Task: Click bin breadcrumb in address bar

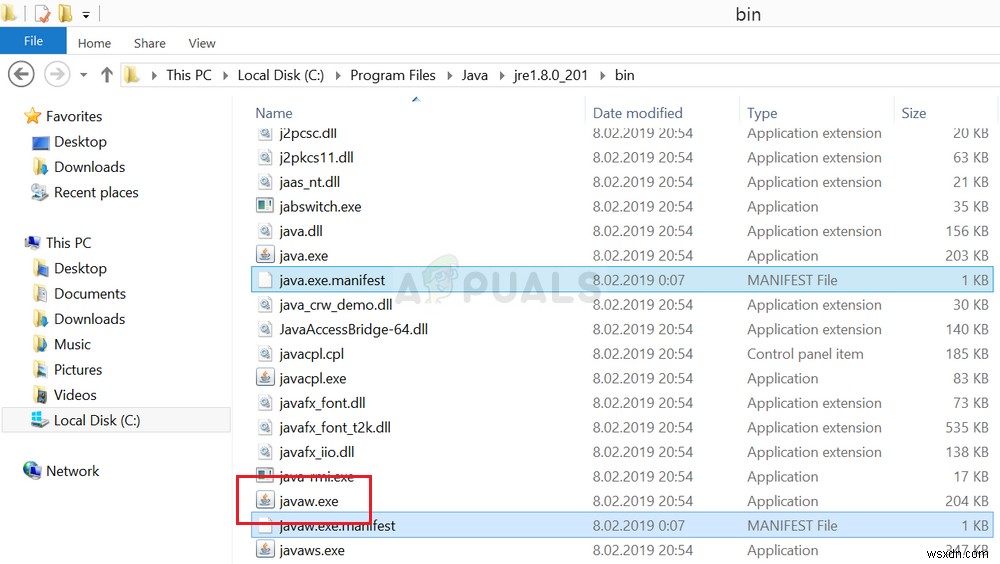Action: [x=624, y=75]
